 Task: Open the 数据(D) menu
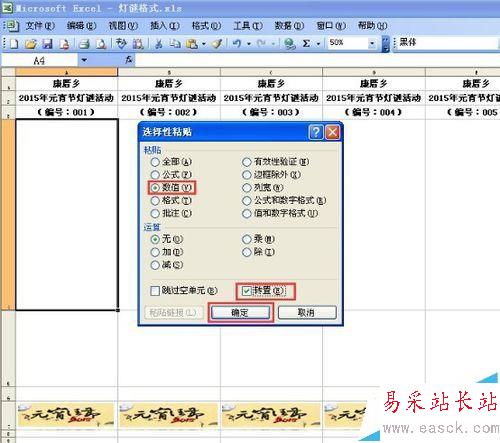[x=289, y=26]
